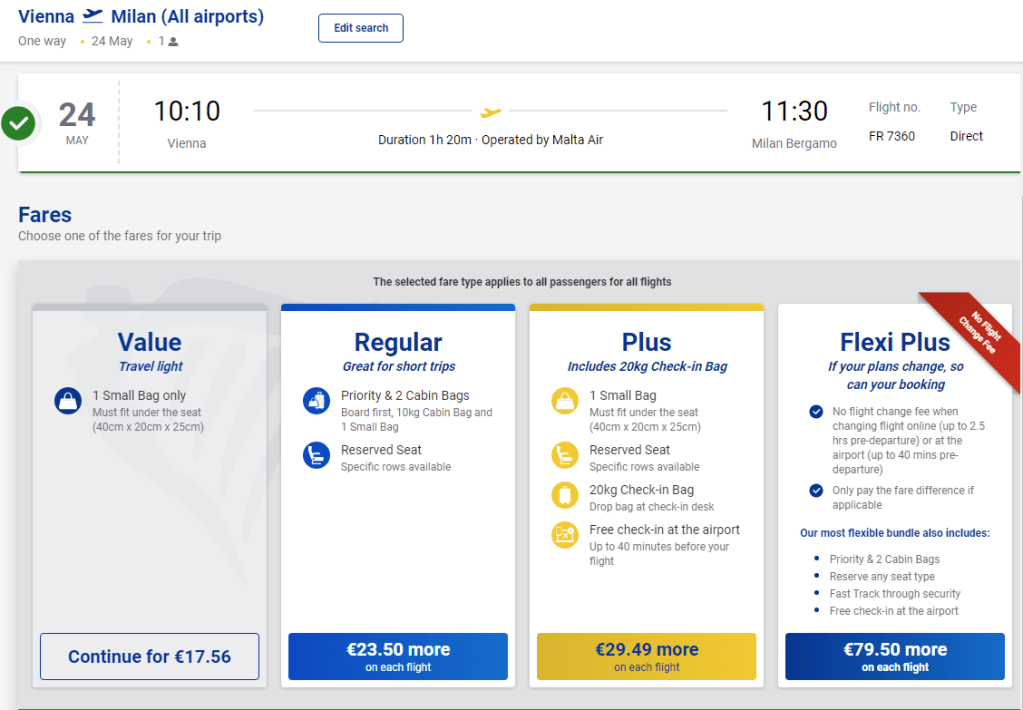Click Reserved Seat icon in Plus fare

pyautogui.click(x=565, y=456)
